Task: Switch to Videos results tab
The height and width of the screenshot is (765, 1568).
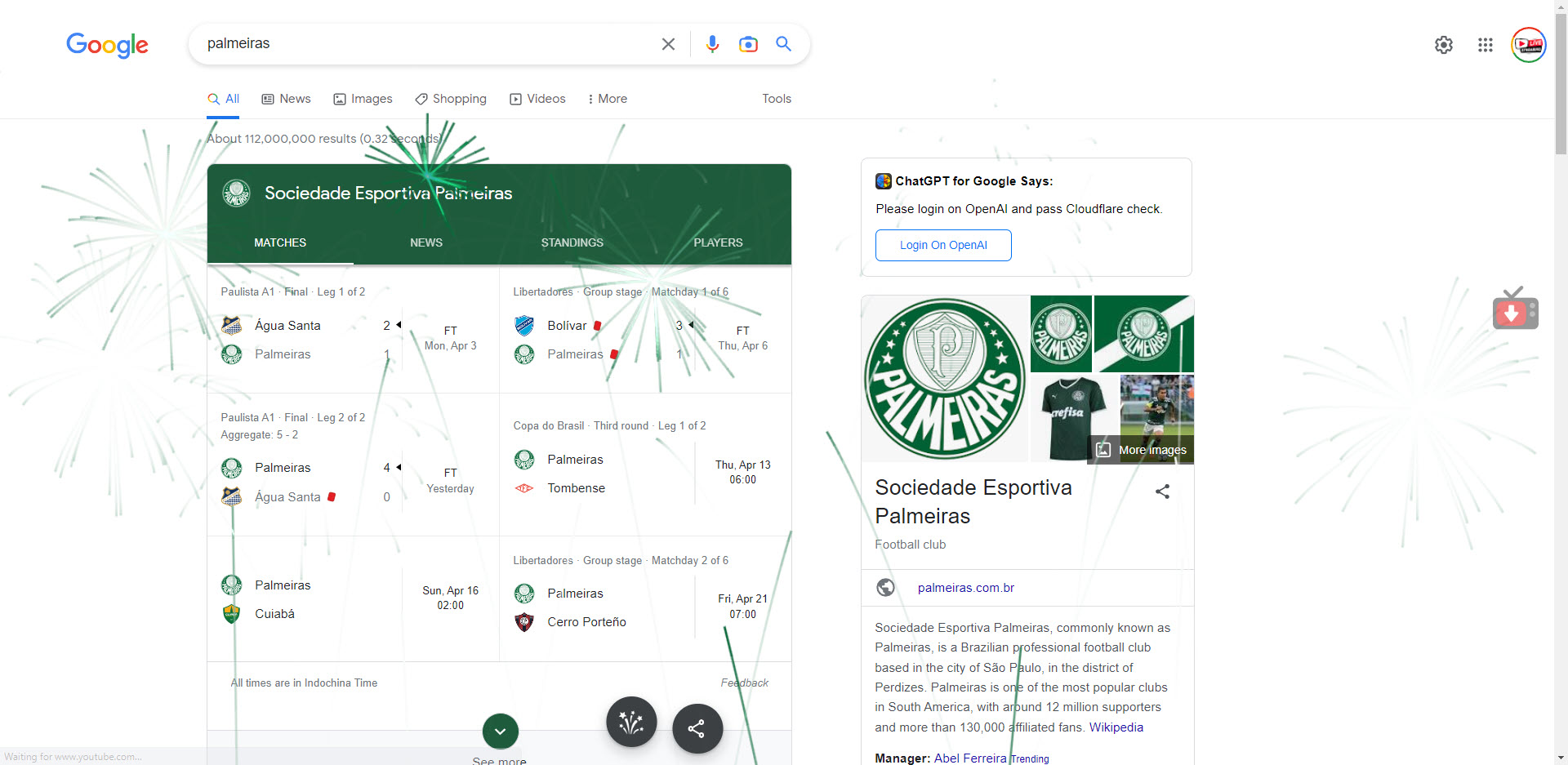Action: point(537,99)
